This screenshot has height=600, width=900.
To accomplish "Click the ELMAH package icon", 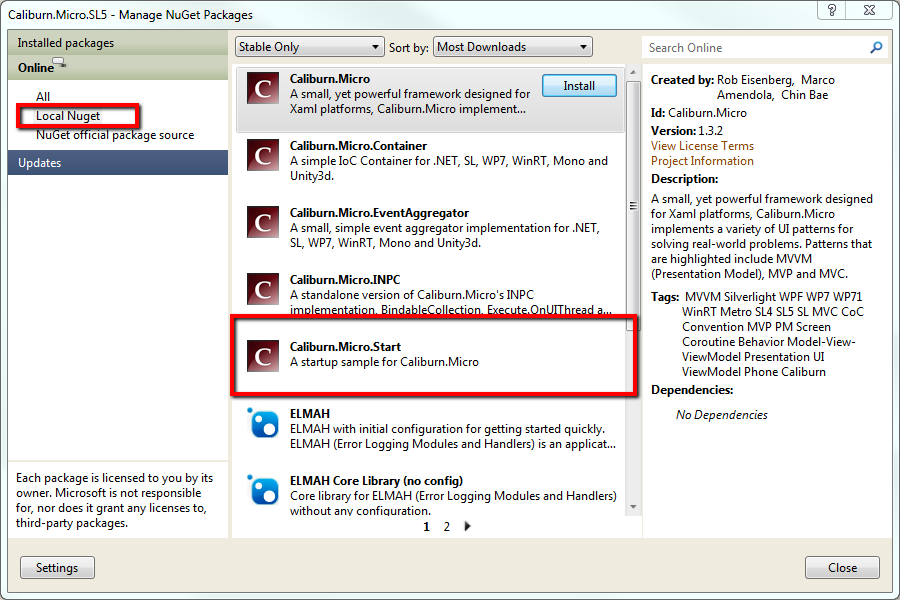I will click(263, 423).
